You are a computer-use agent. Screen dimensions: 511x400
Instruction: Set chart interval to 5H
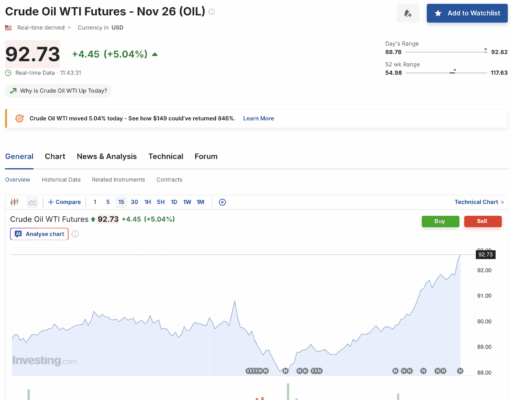161,202
